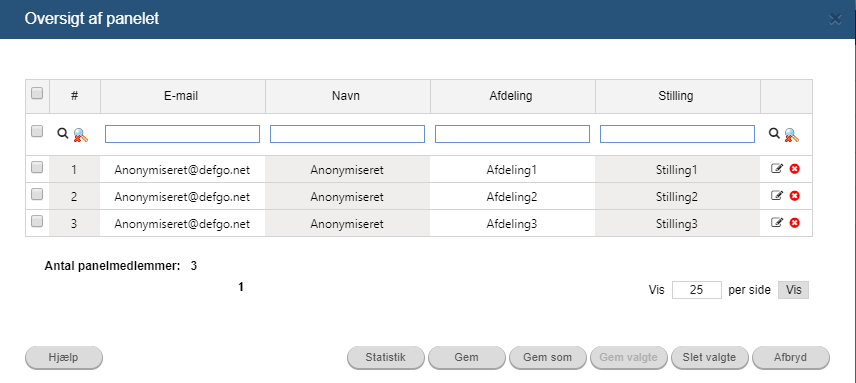Edit the Afdeling2 member entry
This screenshot has width=856, height=383.
click(777, 196)
